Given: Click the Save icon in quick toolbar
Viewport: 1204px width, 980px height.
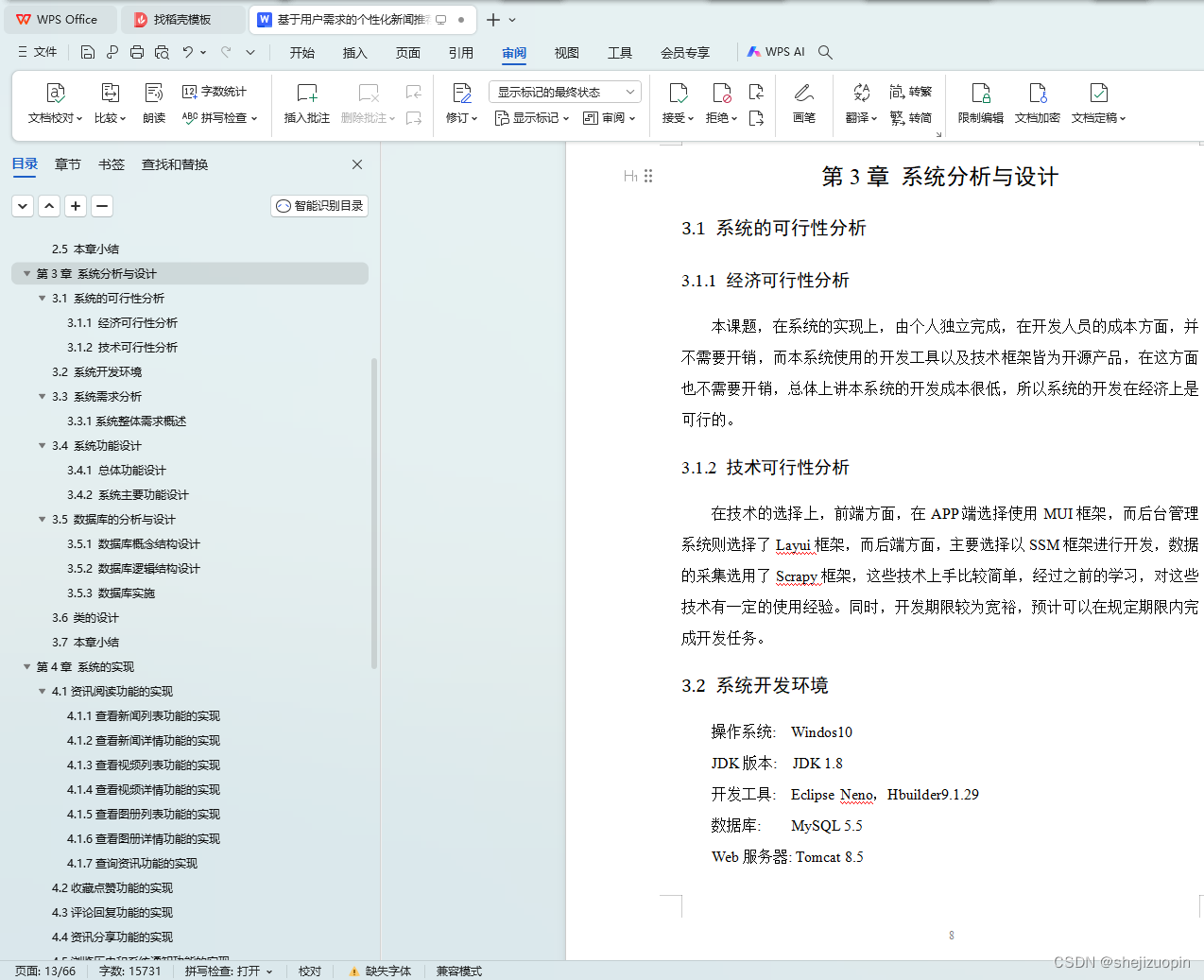Looking at the screenshot, I should 88,52.
